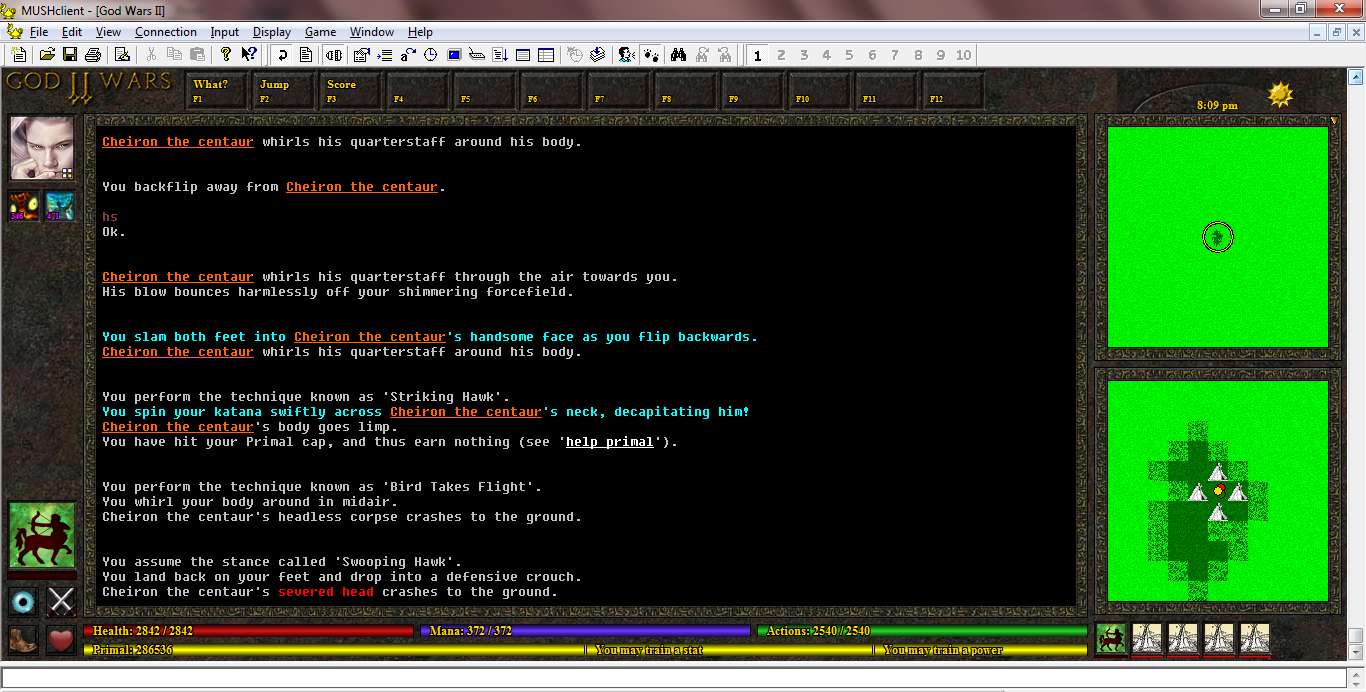
Task: Click the clock icon in the toolbar
Action: point(431,55)
